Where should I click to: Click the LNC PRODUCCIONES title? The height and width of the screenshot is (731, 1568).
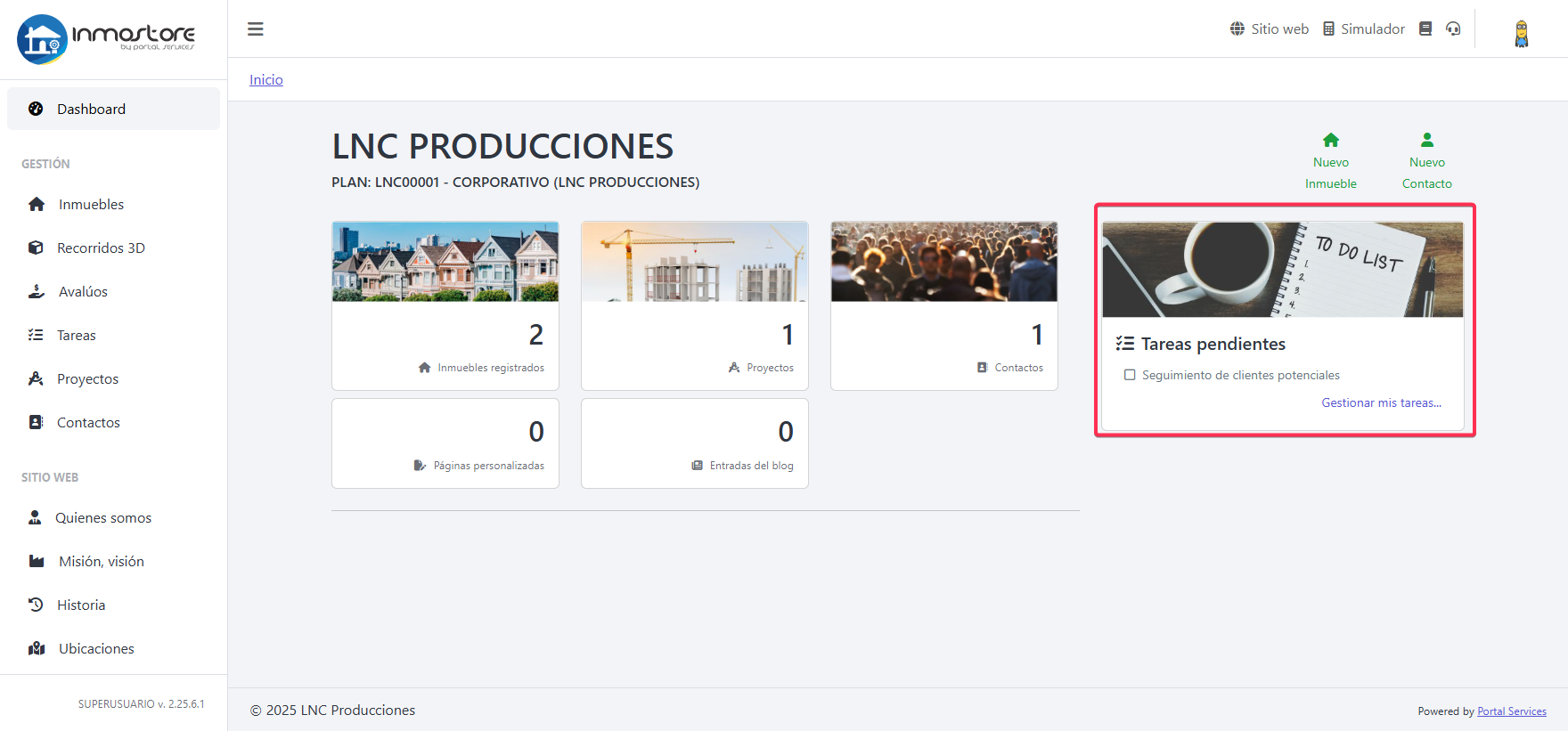502,146
